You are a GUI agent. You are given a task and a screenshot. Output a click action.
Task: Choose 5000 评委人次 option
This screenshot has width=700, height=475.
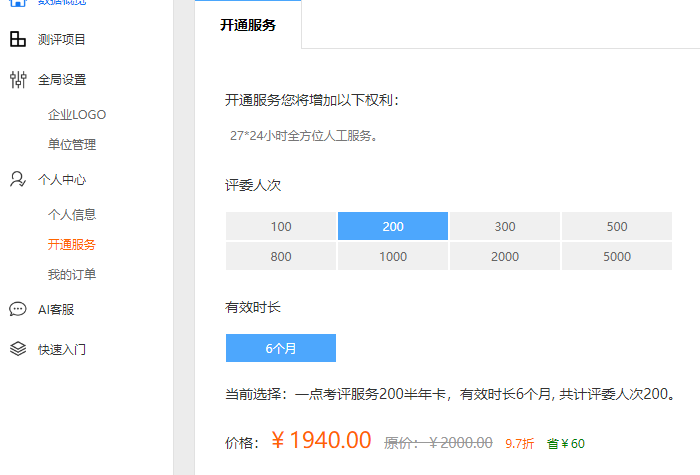(617, 256)
